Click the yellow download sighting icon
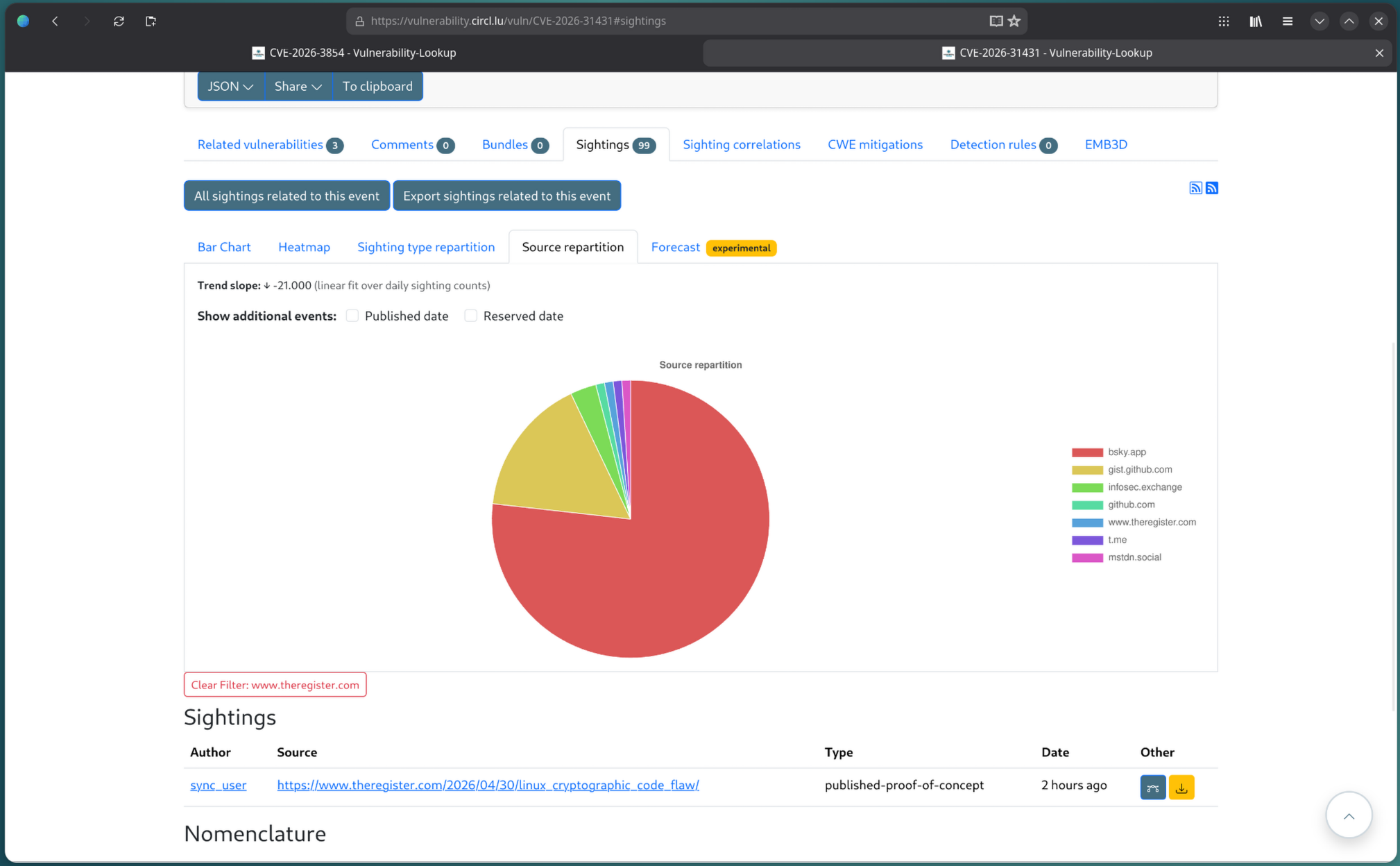1400x866 pixels. [1181, 788]
